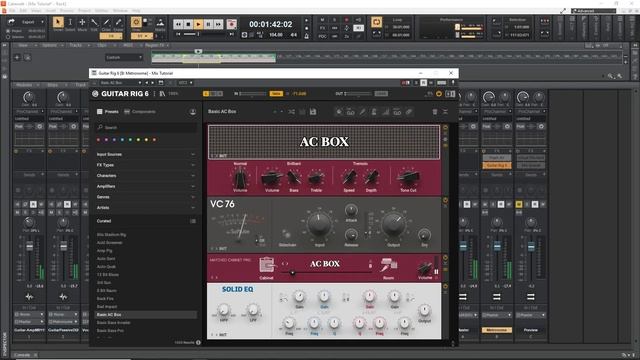This screenshot has height=360, width=640.
Task: Toggle the Loop on/off button
Action: pyautogui.click(x=376, y=22)
